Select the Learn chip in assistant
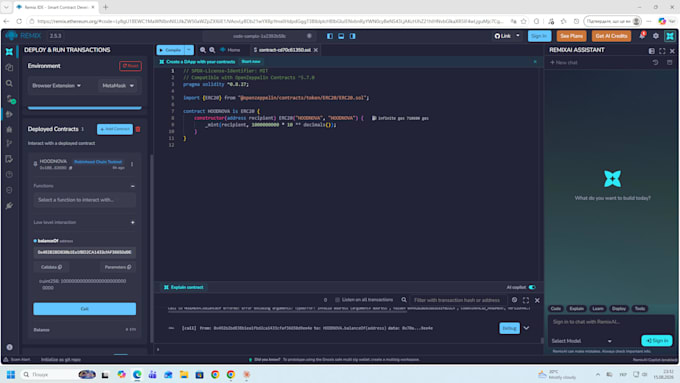Image resolution: width=680 pixels, height=383 pixels. [x=598, y=309]
